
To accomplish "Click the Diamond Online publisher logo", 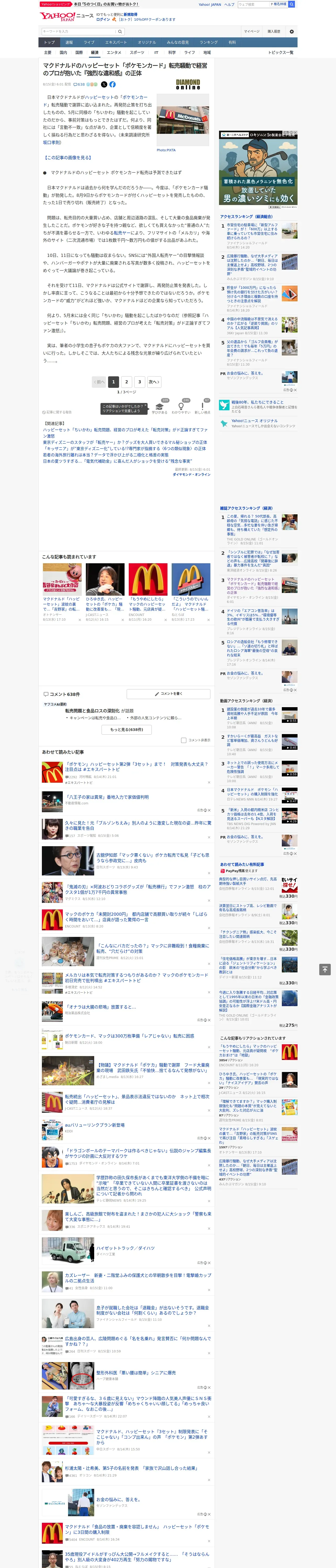I will tap(188, 85).
